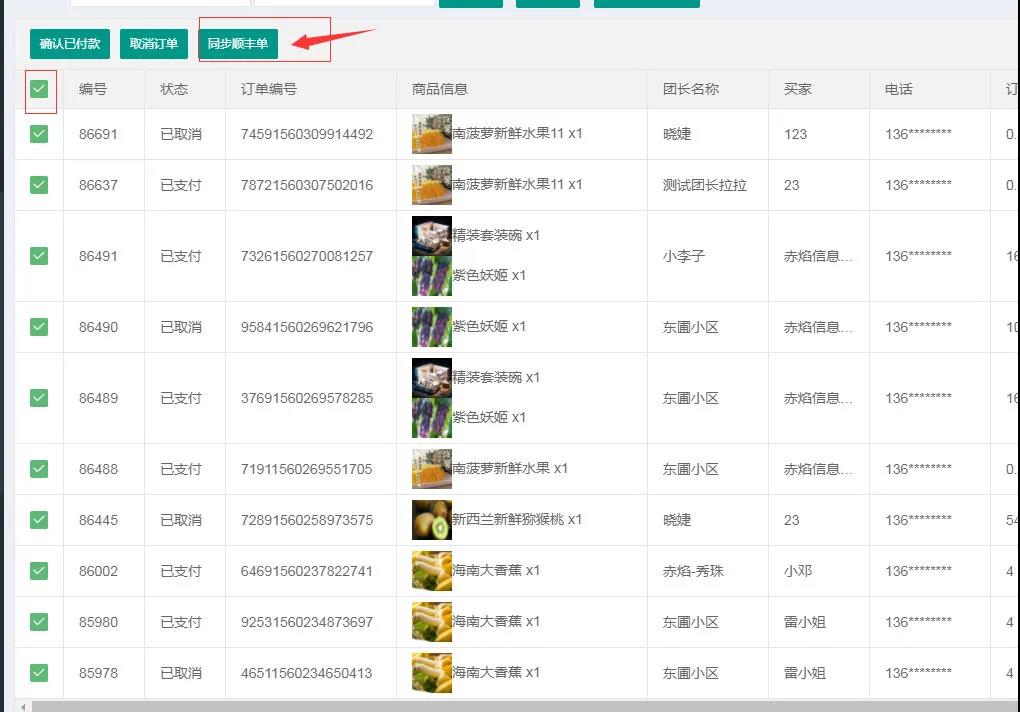
Task: Click the 团长名称 column header
Action: (691, 89)
